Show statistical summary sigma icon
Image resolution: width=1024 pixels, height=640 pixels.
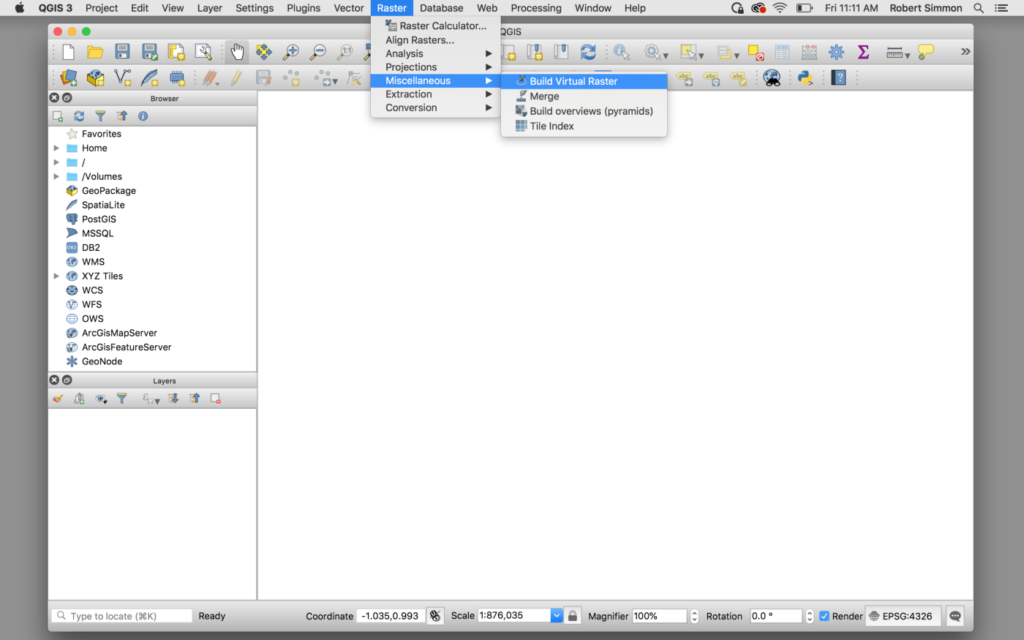pyautogui.click(x=863, y=52)
